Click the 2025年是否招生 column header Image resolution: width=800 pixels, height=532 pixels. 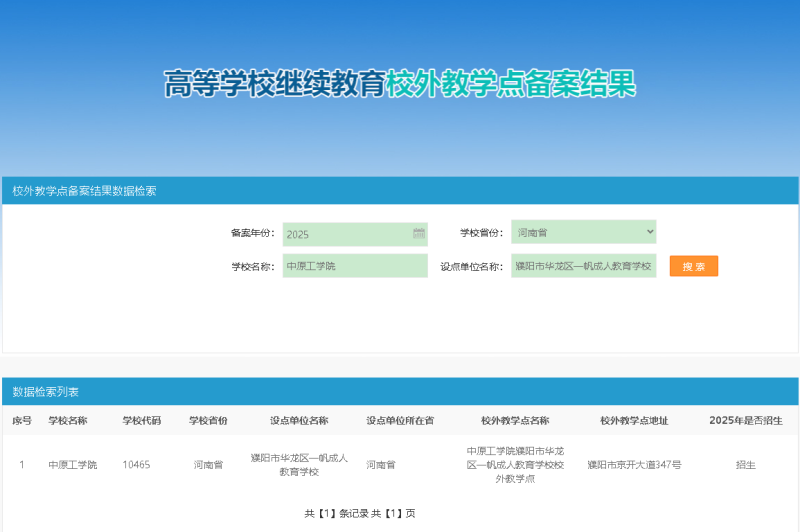click(x=745, y=420)
